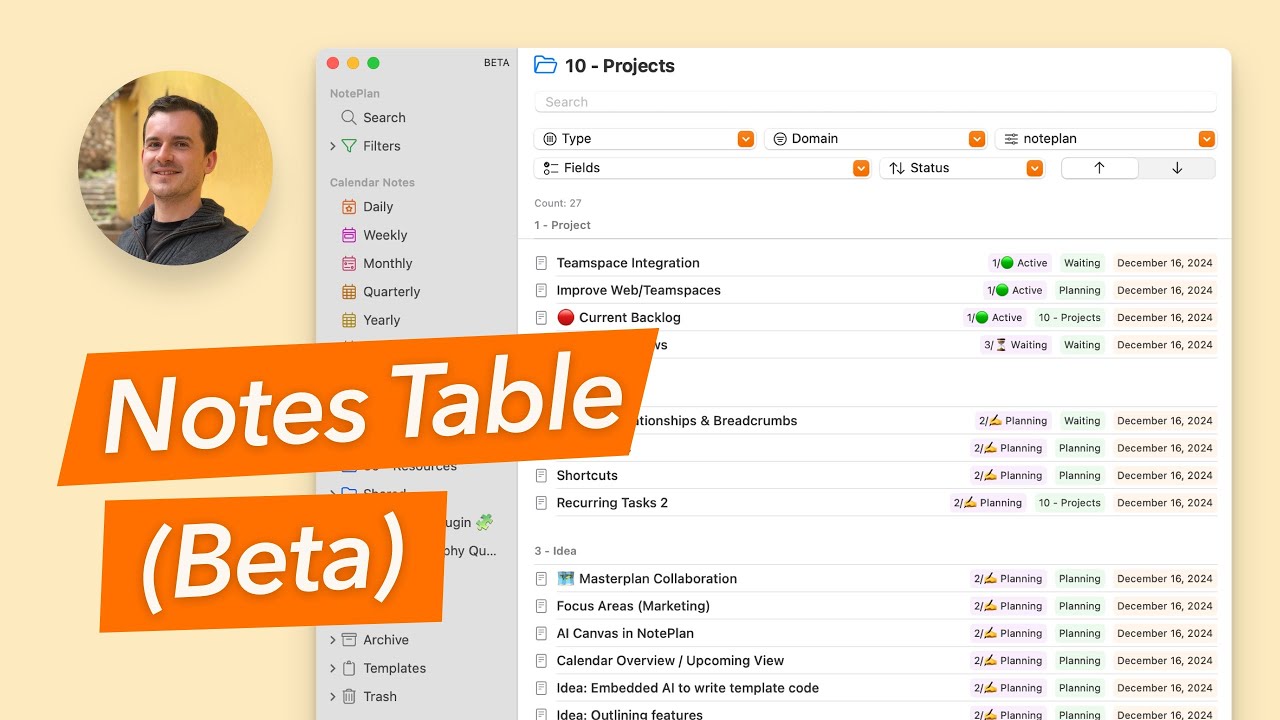Expand the Archive folder chevron
1280x720 pixels.
pyautogui.click(x=333, y=640)
